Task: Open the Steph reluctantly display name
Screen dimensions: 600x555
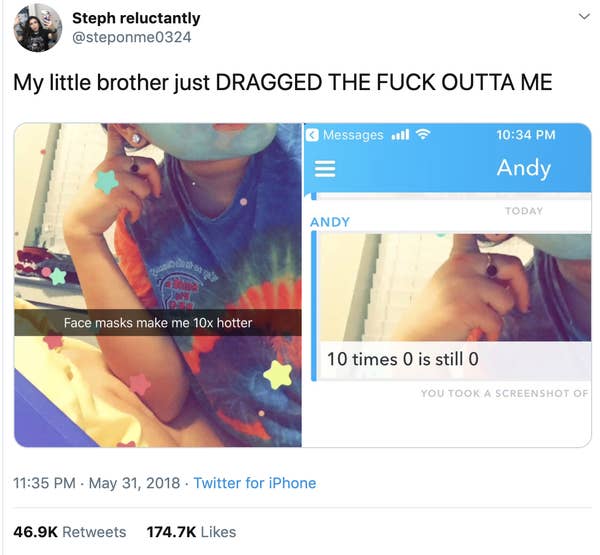Action: click(136, 18)
